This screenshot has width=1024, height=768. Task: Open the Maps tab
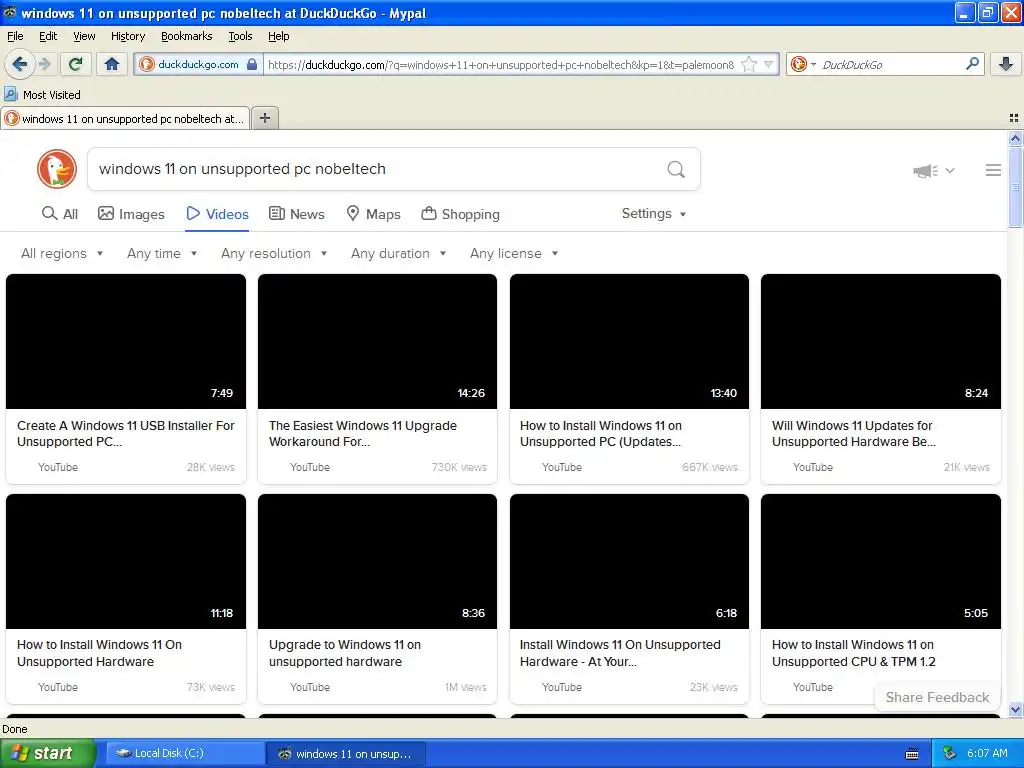pyautogui.click(x=373, y=214)
